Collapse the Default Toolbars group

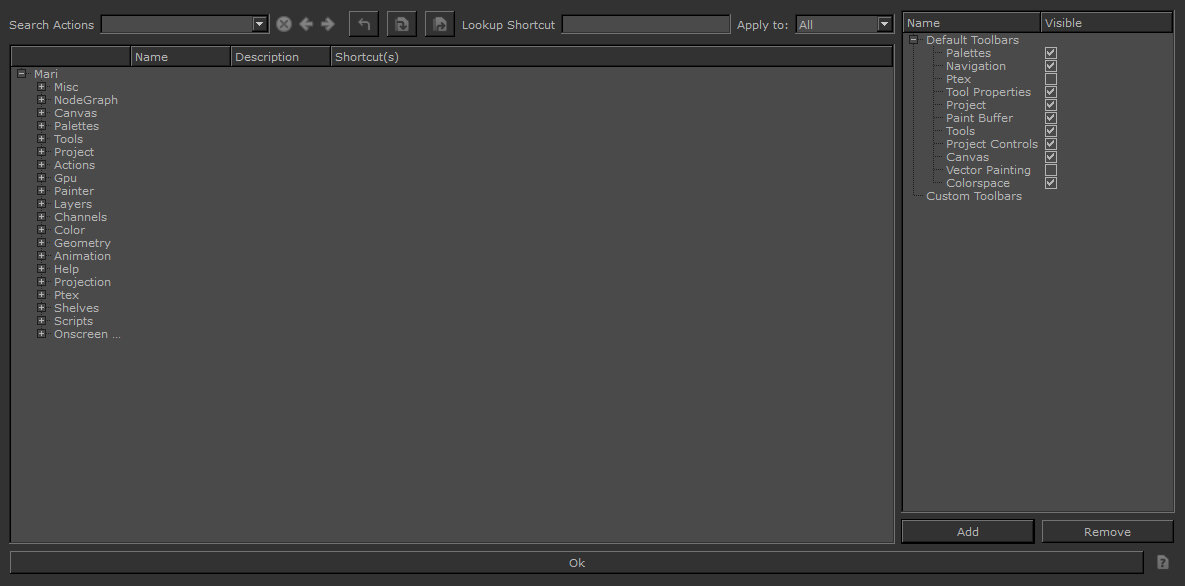(912, 39)
